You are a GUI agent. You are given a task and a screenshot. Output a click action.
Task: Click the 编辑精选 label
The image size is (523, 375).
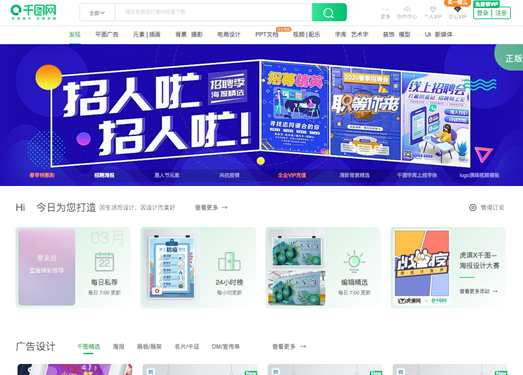pyautogui.click(x=354, y=282)
